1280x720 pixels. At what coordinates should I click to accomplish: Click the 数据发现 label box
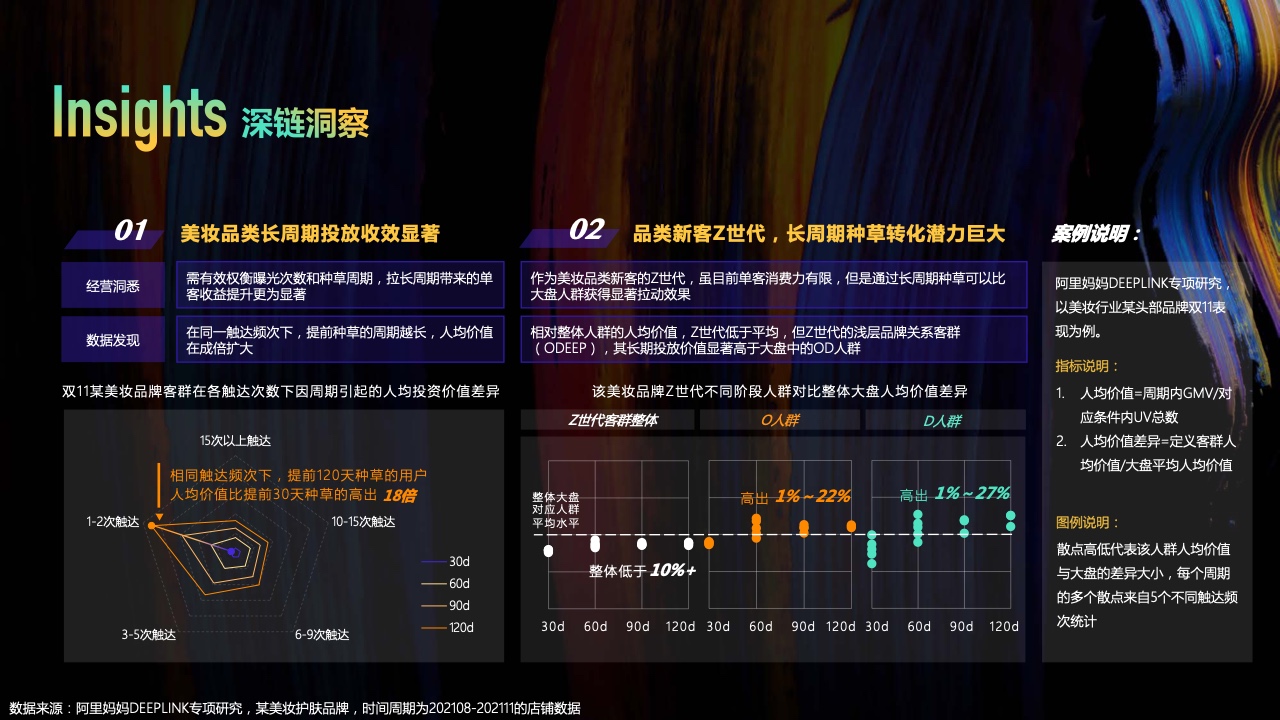(113, 340)
